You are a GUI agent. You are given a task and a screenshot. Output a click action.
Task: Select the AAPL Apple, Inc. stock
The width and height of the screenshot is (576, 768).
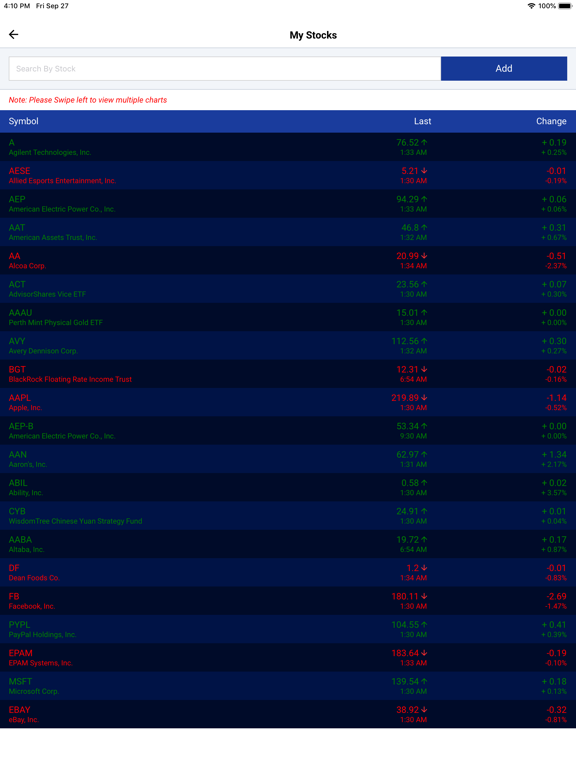coord(288,403)
